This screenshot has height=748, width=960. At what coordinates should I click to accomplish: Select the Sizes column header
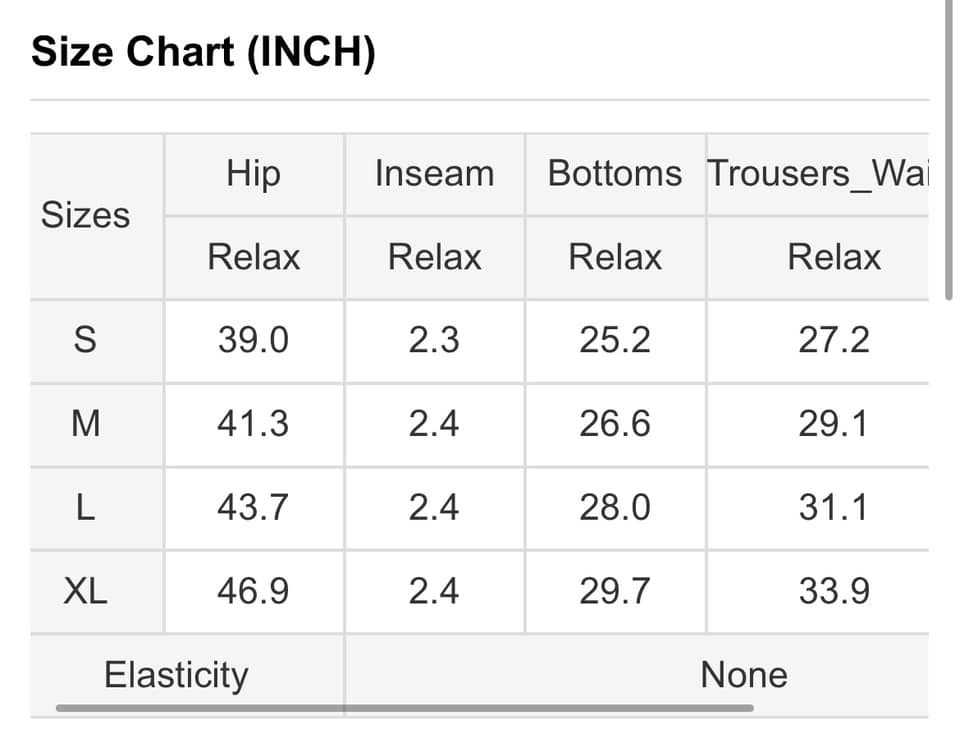pos(85,215)
